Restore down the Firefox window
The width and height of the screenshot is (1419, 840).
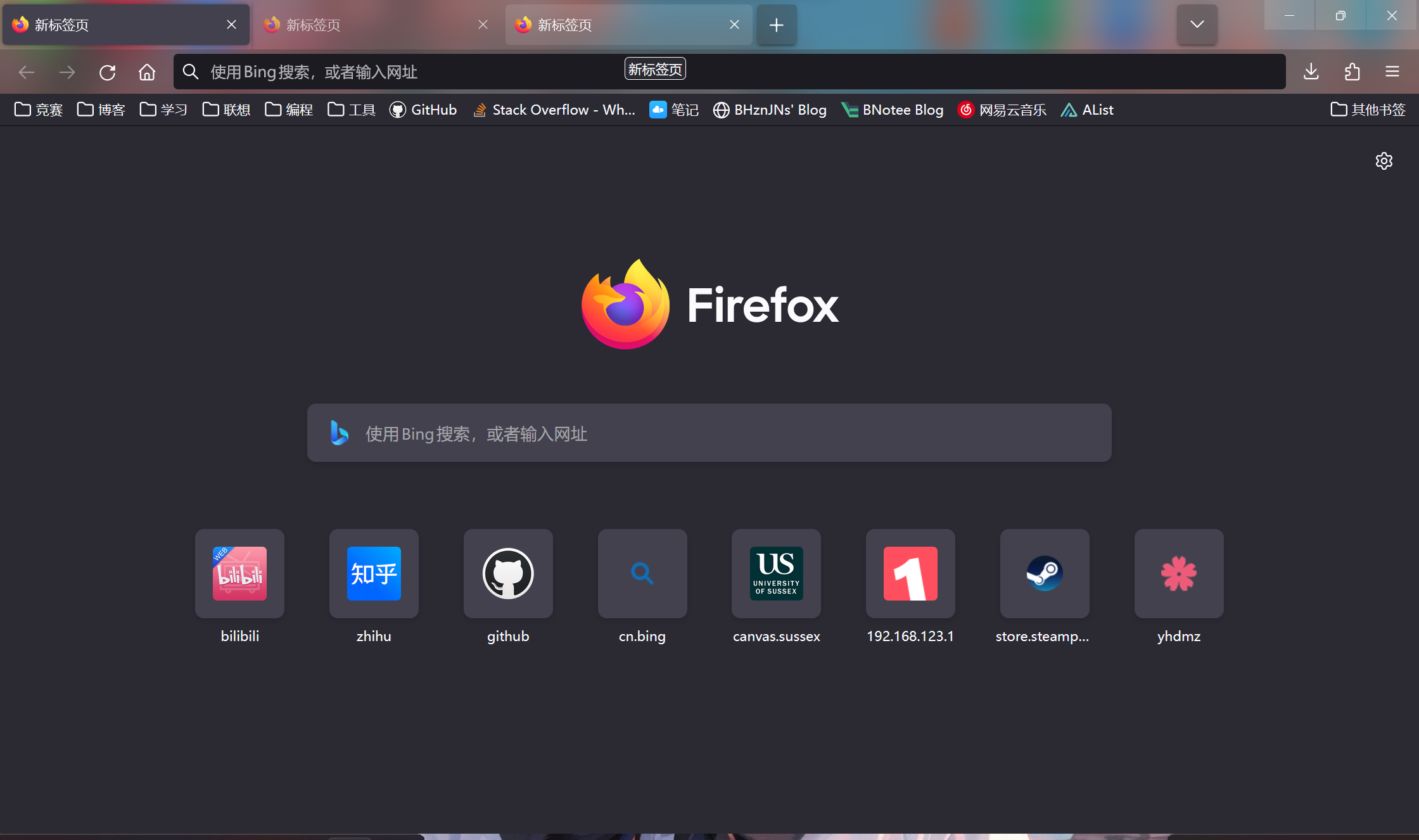coord(1340,15)
